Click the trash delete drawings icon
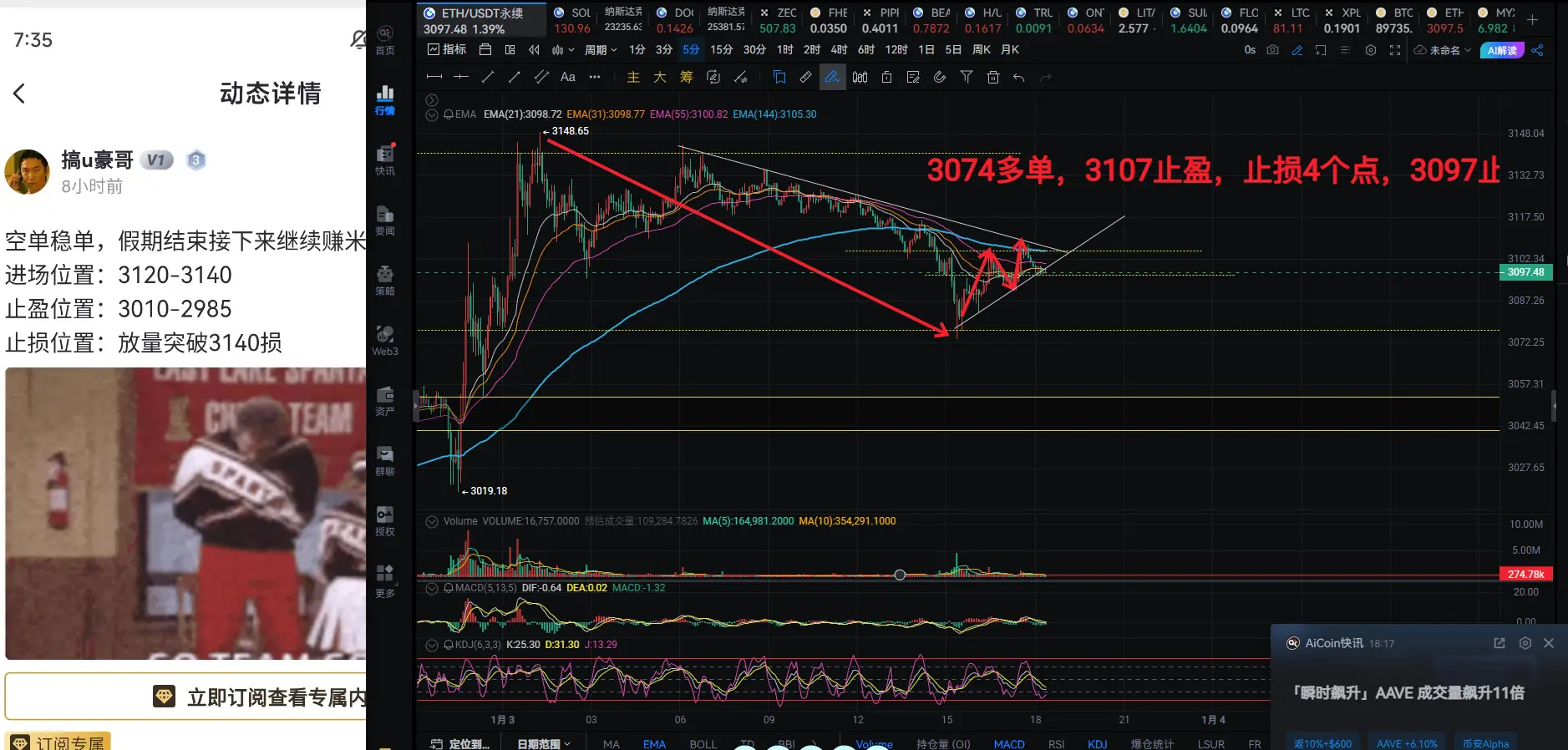The image size is (1568, 750). coord(992,77)
